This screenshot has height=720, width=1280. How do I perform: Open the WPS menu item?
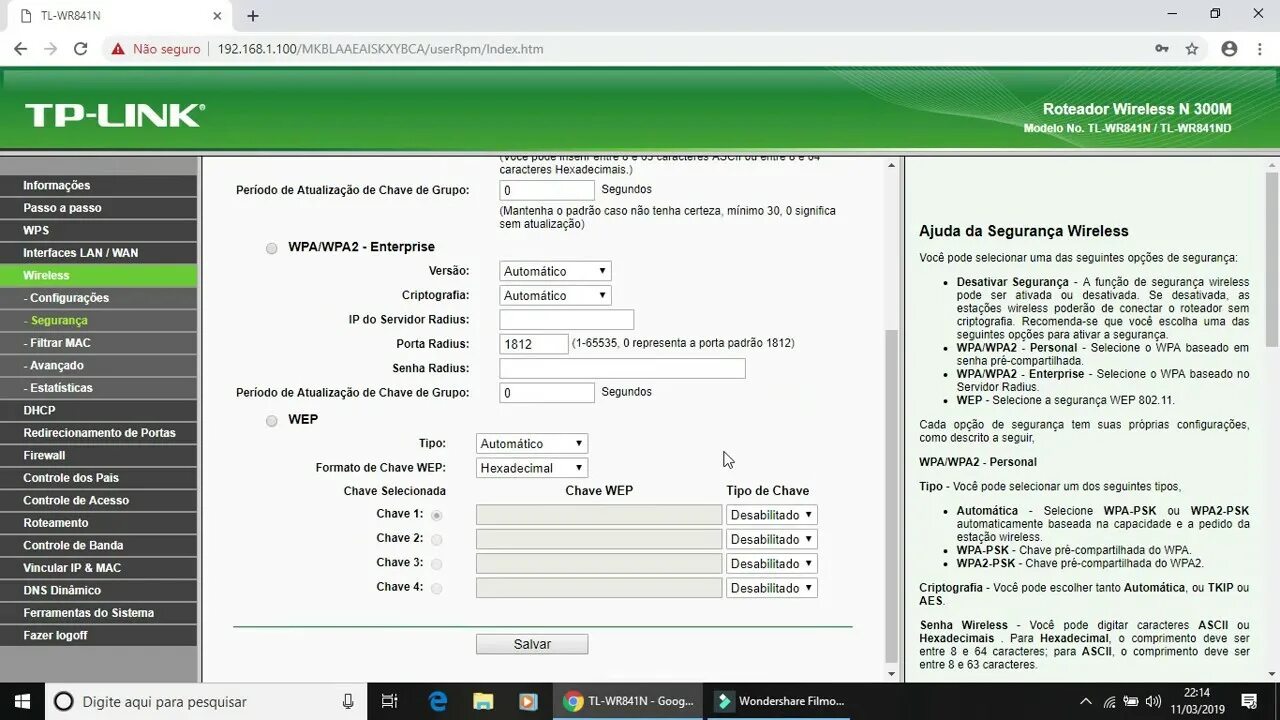pyautogui.click(x=99, y=230)
